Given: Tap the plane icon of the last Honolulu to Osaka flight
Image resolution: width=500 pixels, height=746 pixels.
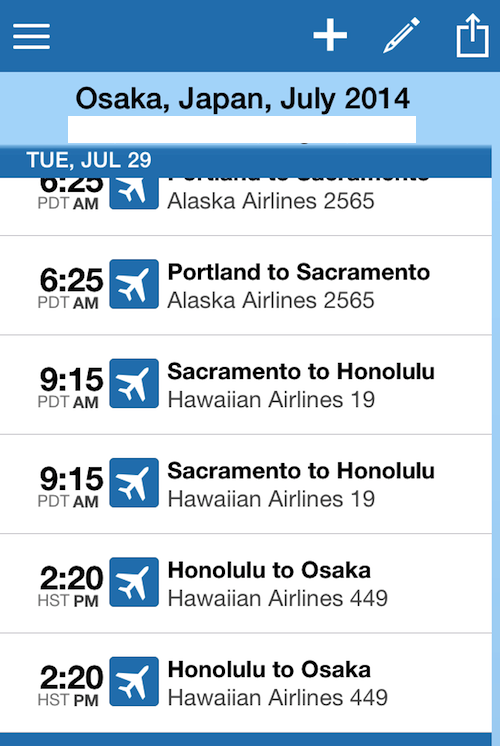Looking at the screenshot, I should [134, 682].
